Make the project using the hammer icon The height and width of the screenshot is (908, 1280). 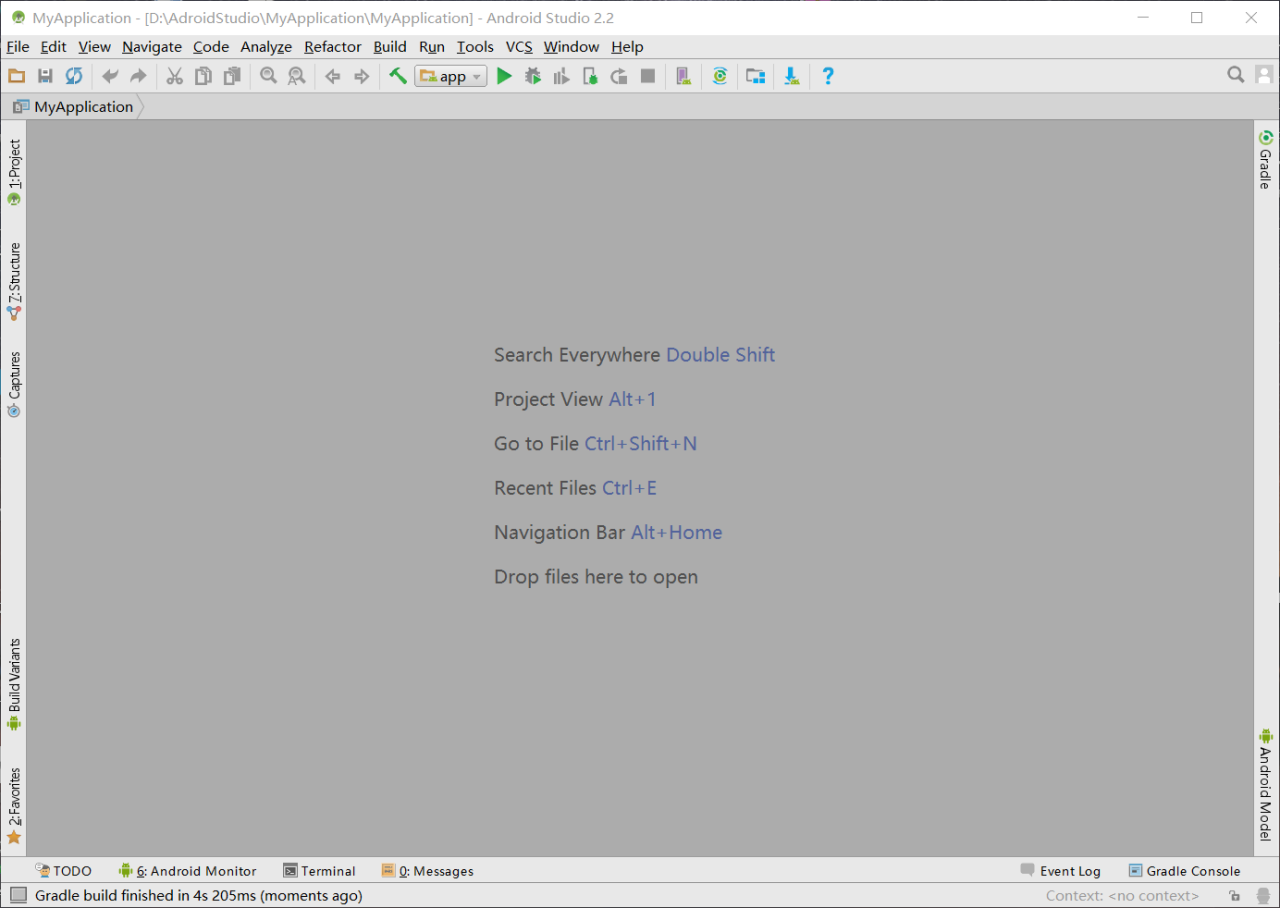click(x=397, y=76)
